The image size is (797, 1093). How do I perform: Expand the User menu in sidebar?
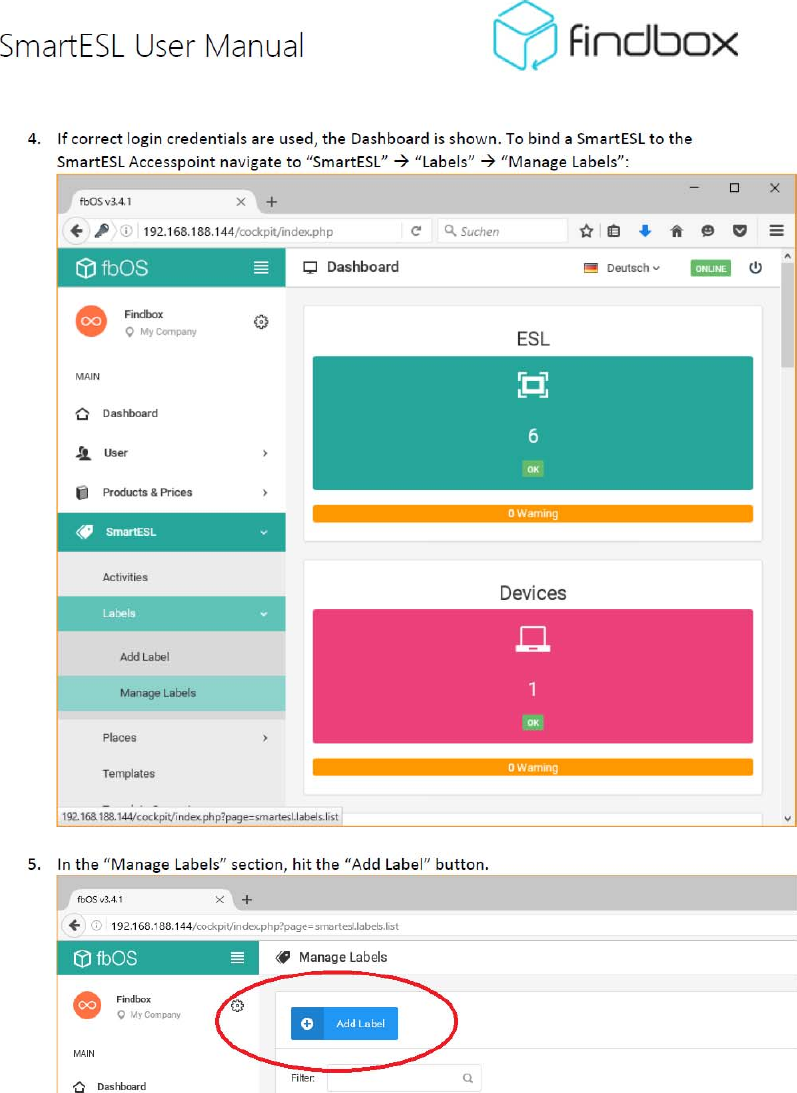(x=172, y=453)
